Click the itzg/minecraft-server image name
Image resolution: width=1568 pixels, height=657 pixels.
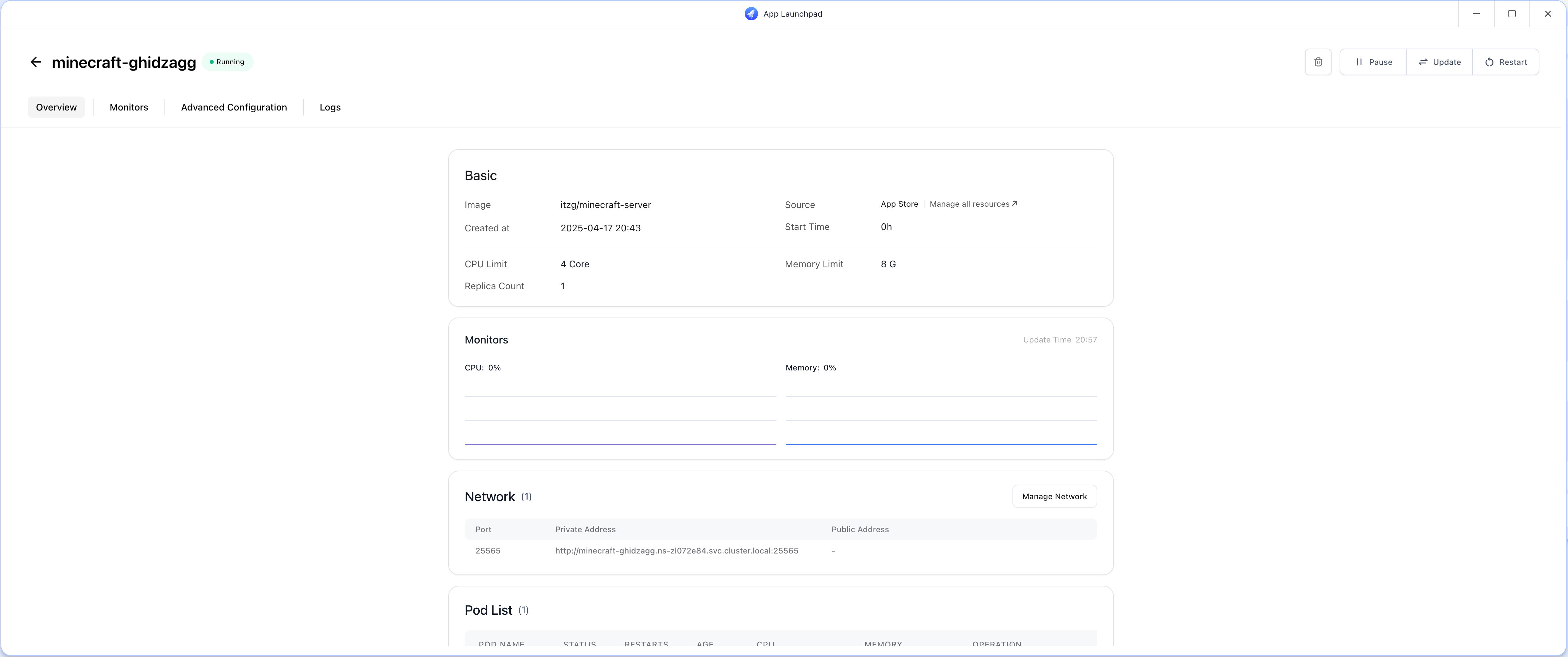coord(605,205)
